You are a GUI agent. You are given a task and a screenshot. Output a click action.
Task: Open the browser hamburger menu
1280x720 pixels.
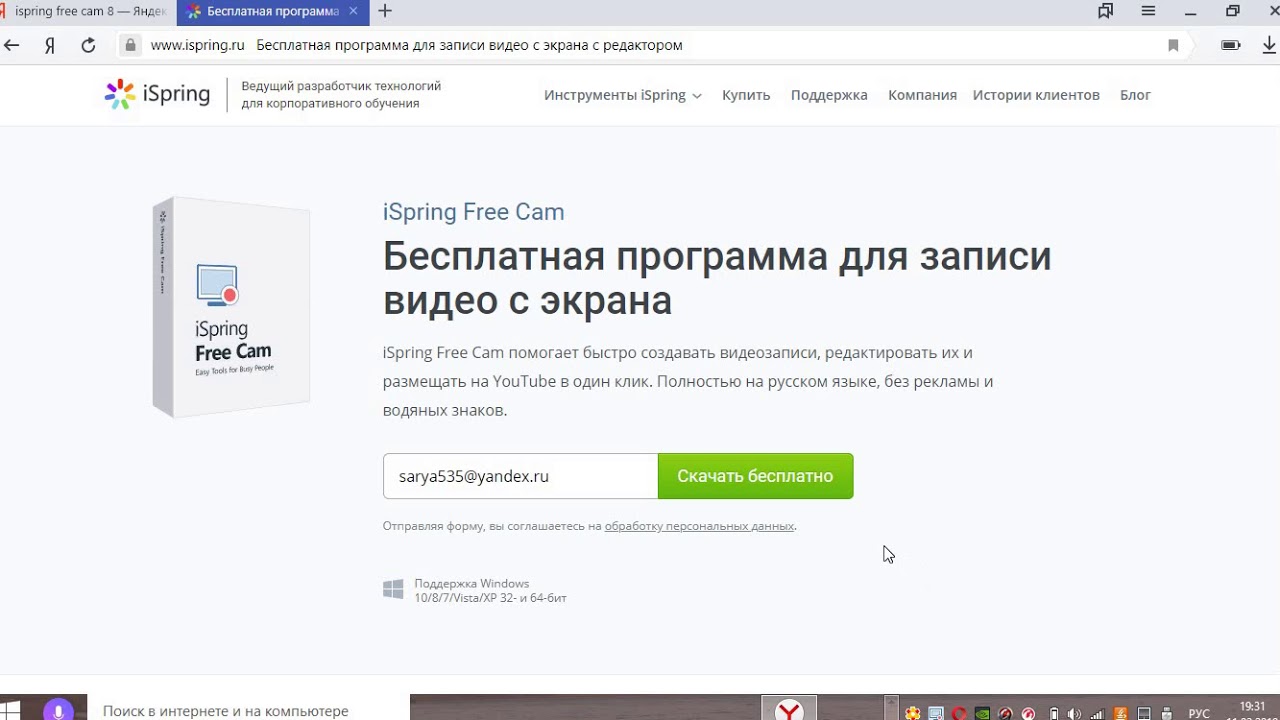point(1148,11)
